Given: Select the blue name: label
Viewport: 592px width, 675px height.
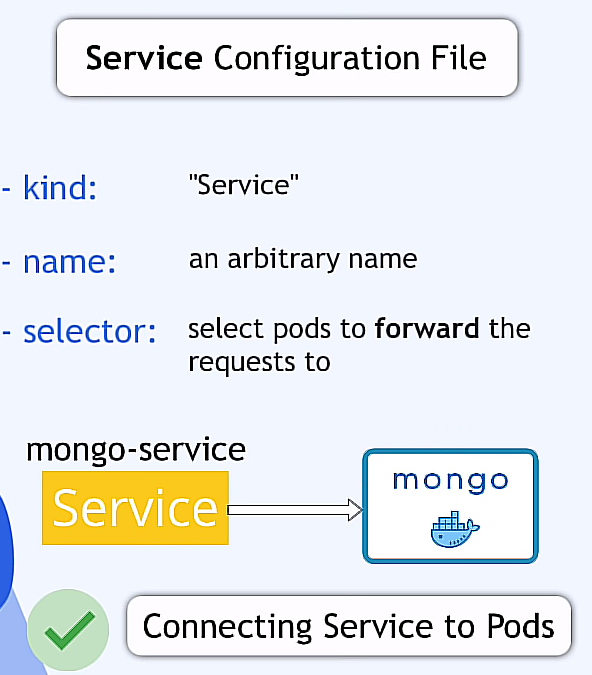Looking at the screenshot, I should (69, 262).
